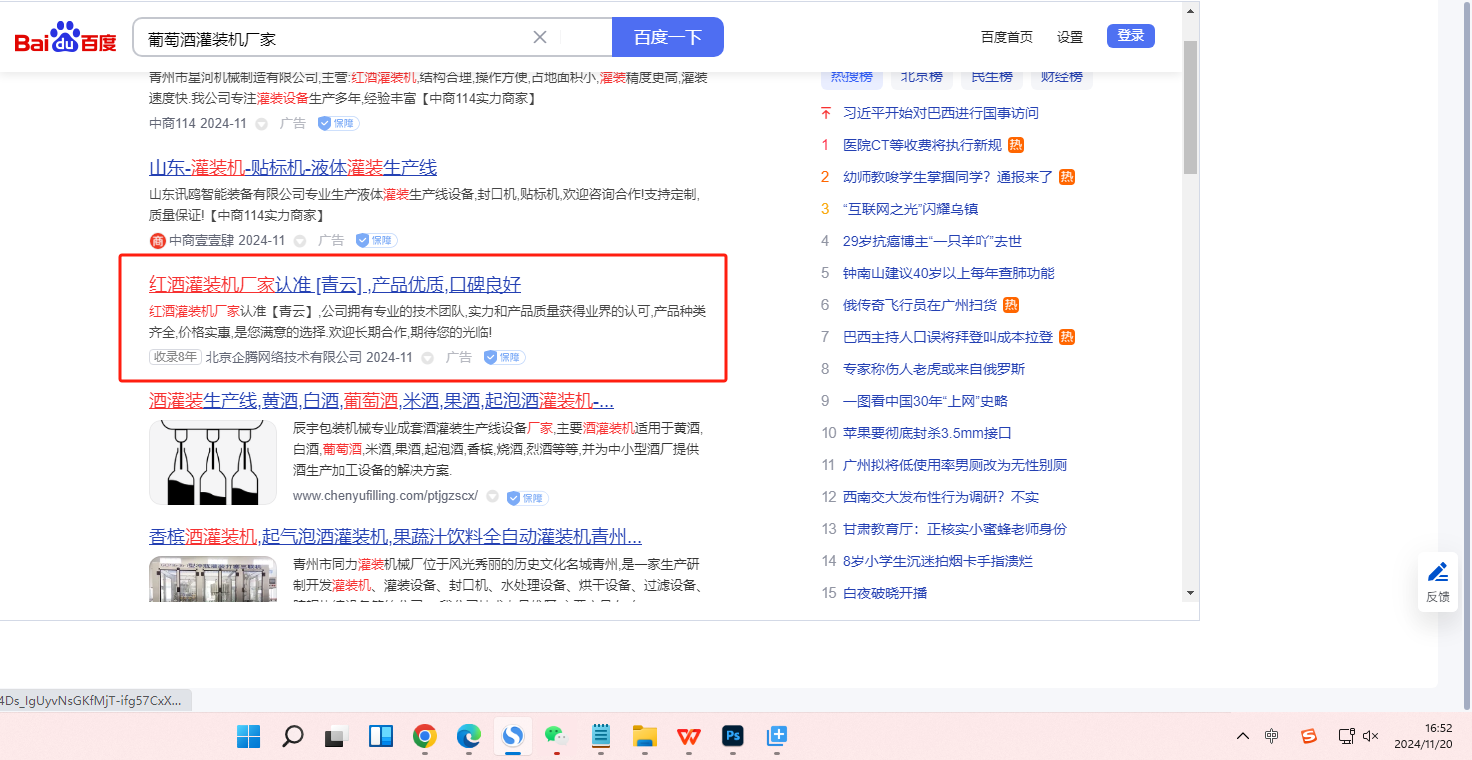Open the 反馈 feedback widget
This screenshot has width=1472, height=760.
click(1438, 582)
